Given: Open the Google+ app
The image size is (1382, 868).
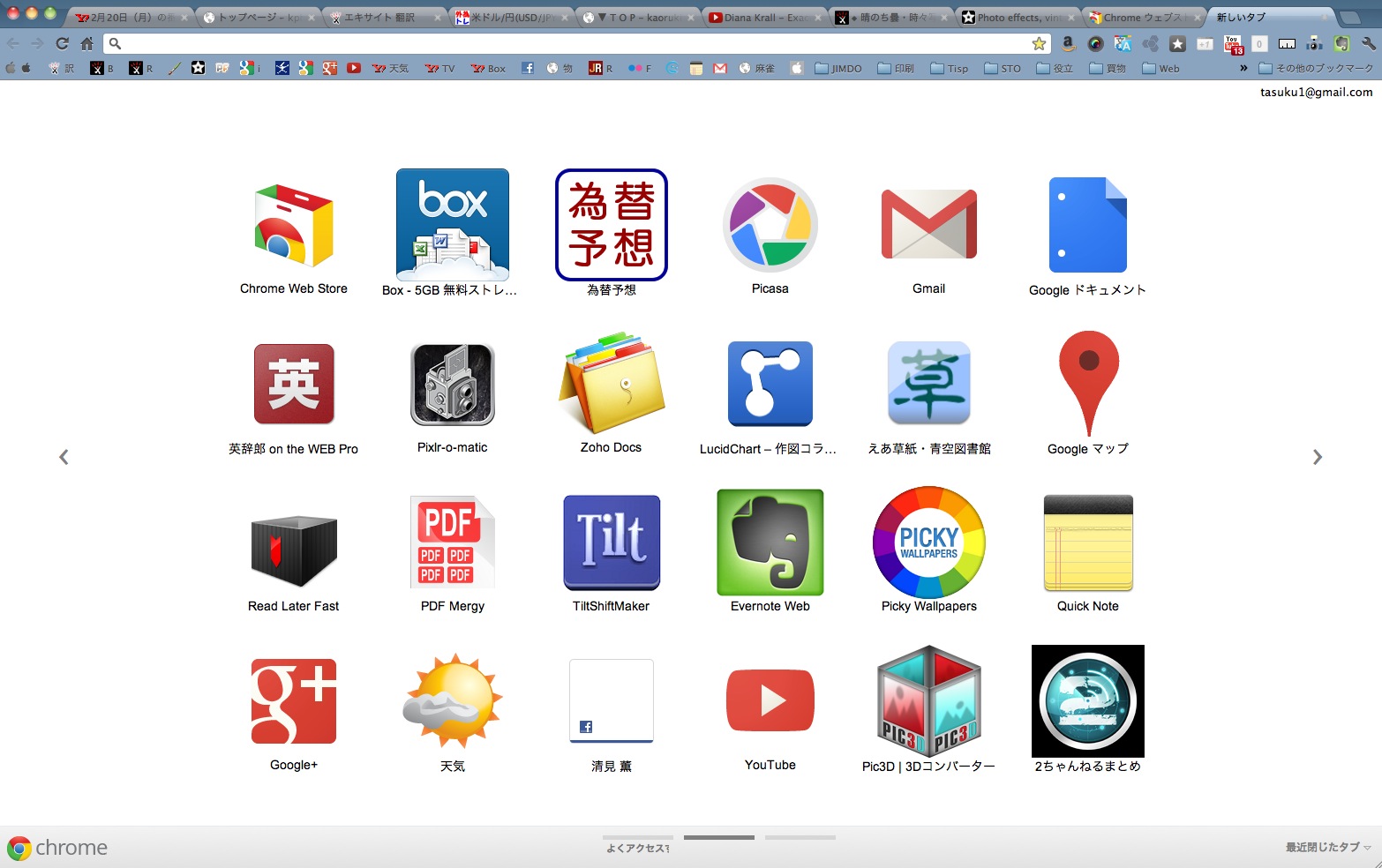Looking at the screenshot, I should [x=294, y=701].
